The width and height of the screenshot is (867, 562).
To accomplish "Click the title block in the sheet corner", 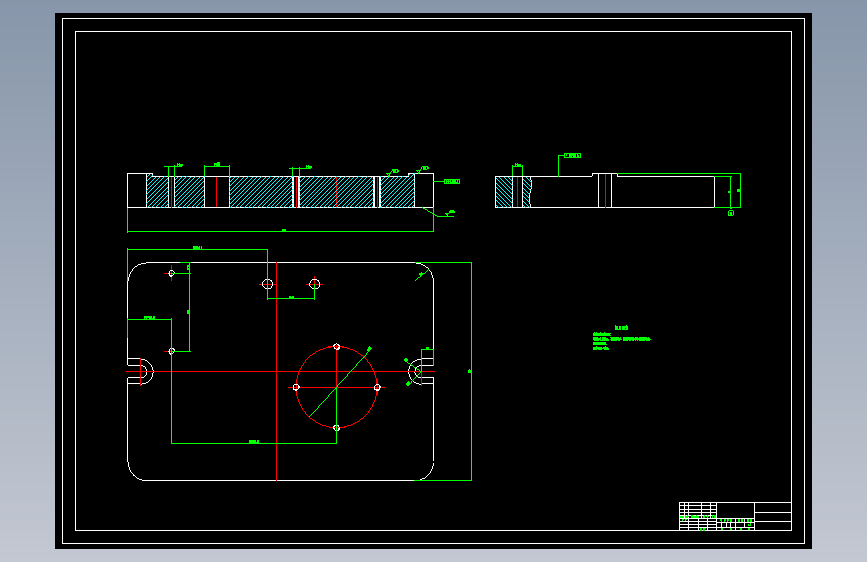I will coord(735,516).
